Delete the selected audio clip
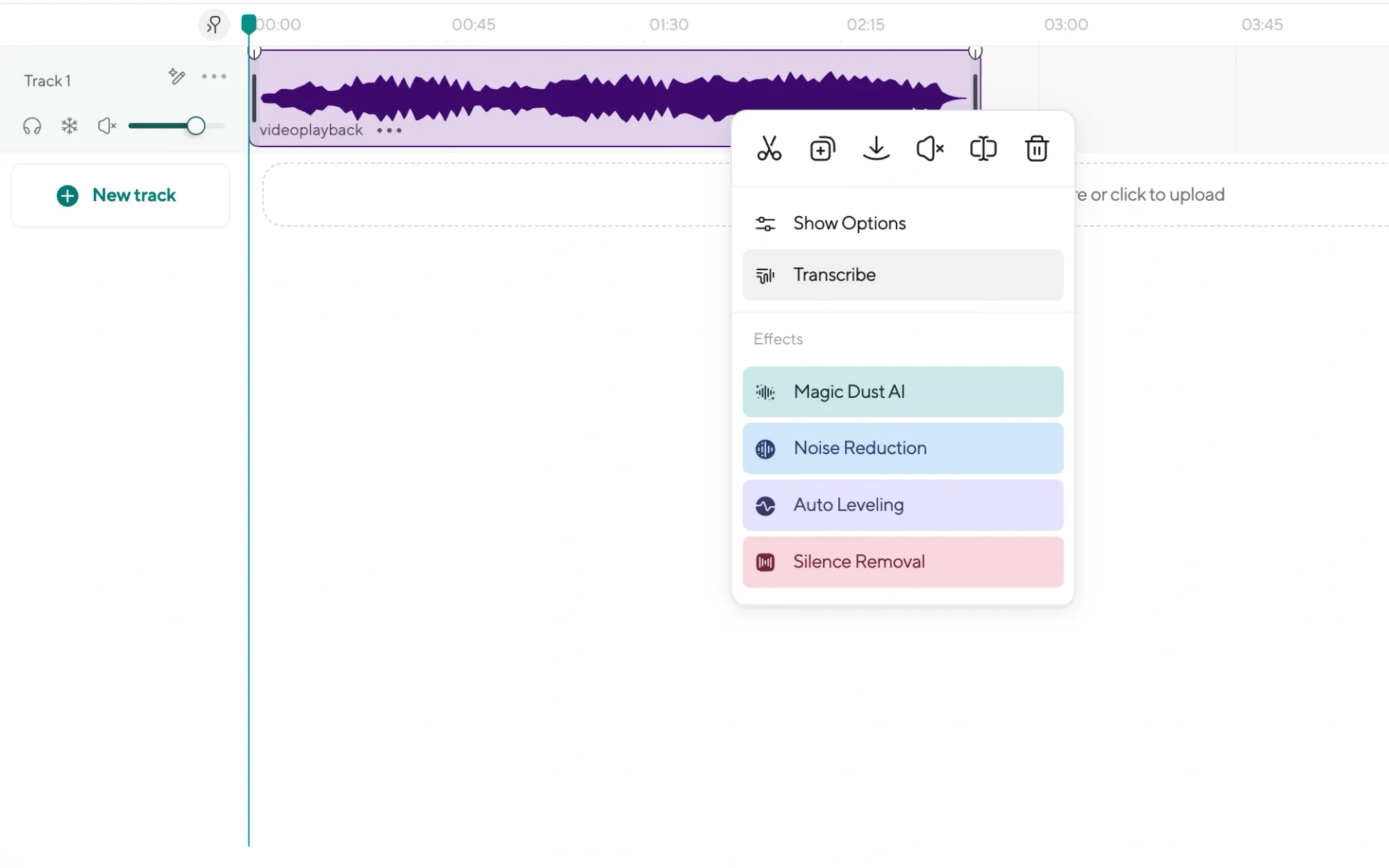1389x868 pixels. tap(1037, 148)
